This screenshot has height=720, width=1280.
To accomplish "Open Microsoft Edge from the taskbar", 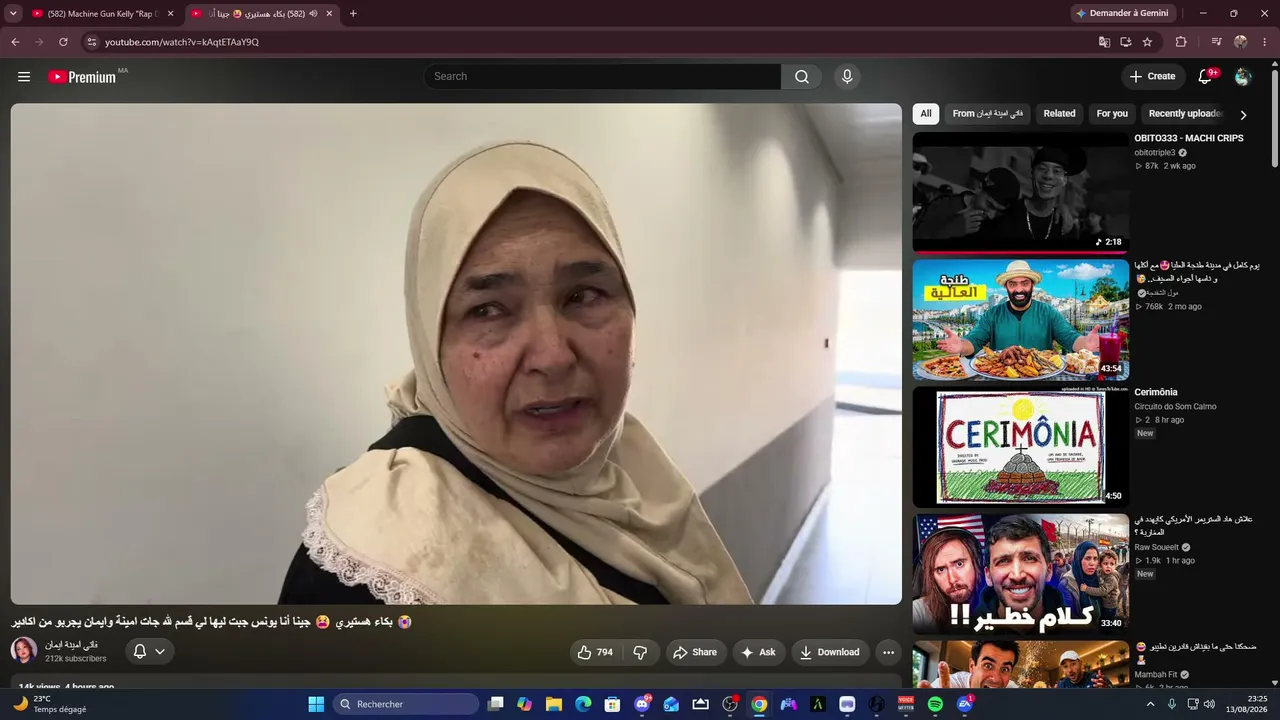I will click(583, 704).
